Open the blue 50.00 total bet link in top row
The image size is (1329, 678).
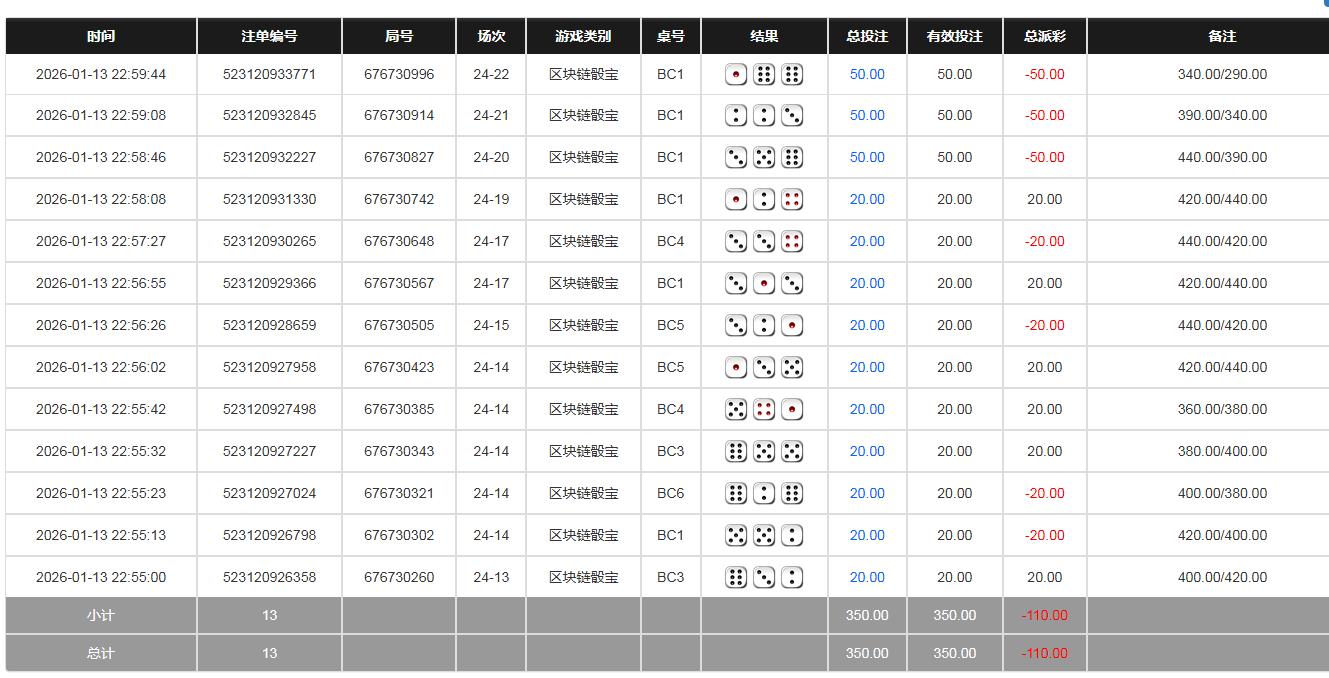(866, 74)
